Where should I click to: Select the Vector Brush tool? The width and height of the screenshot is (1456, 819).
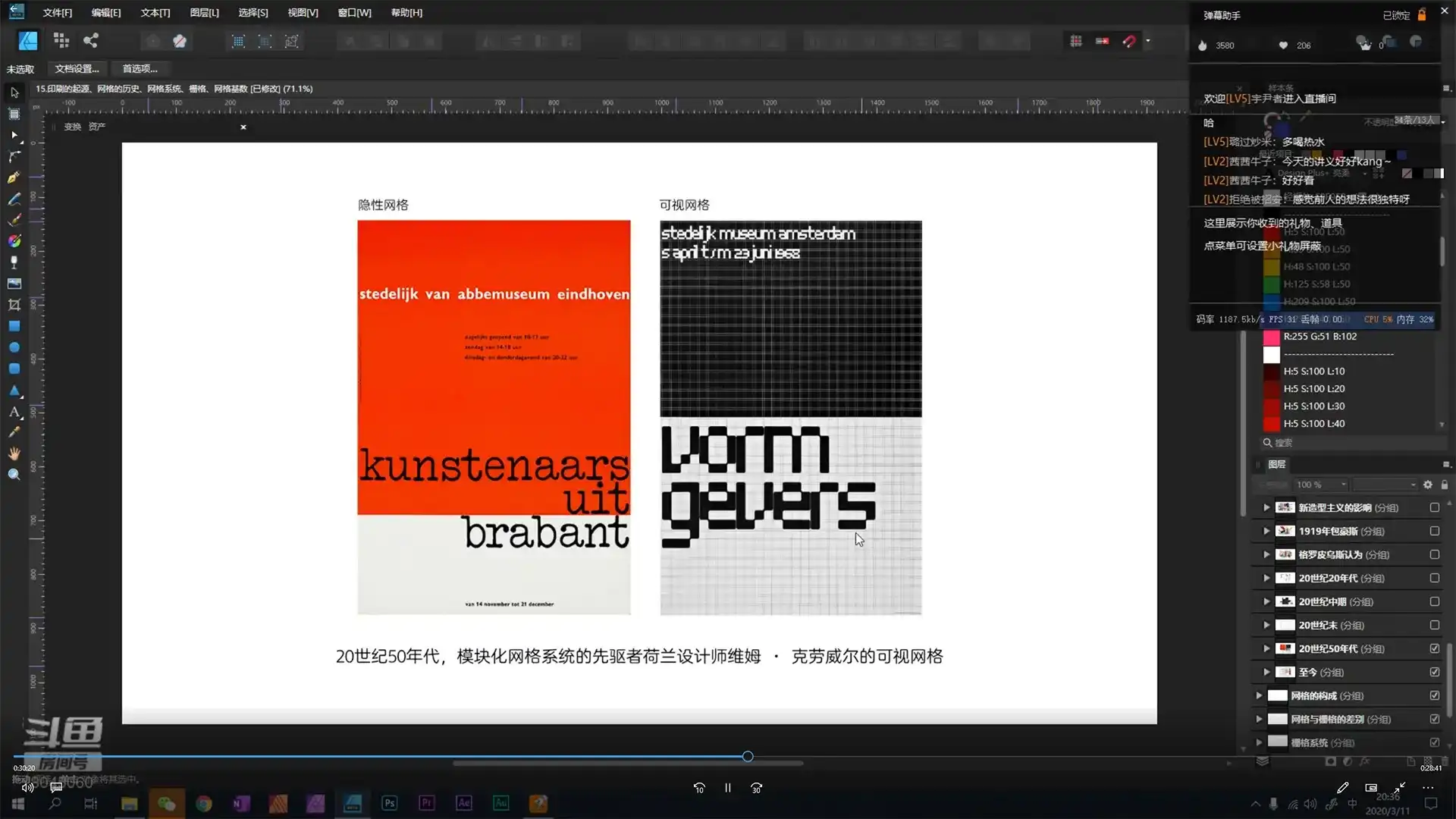14,221
